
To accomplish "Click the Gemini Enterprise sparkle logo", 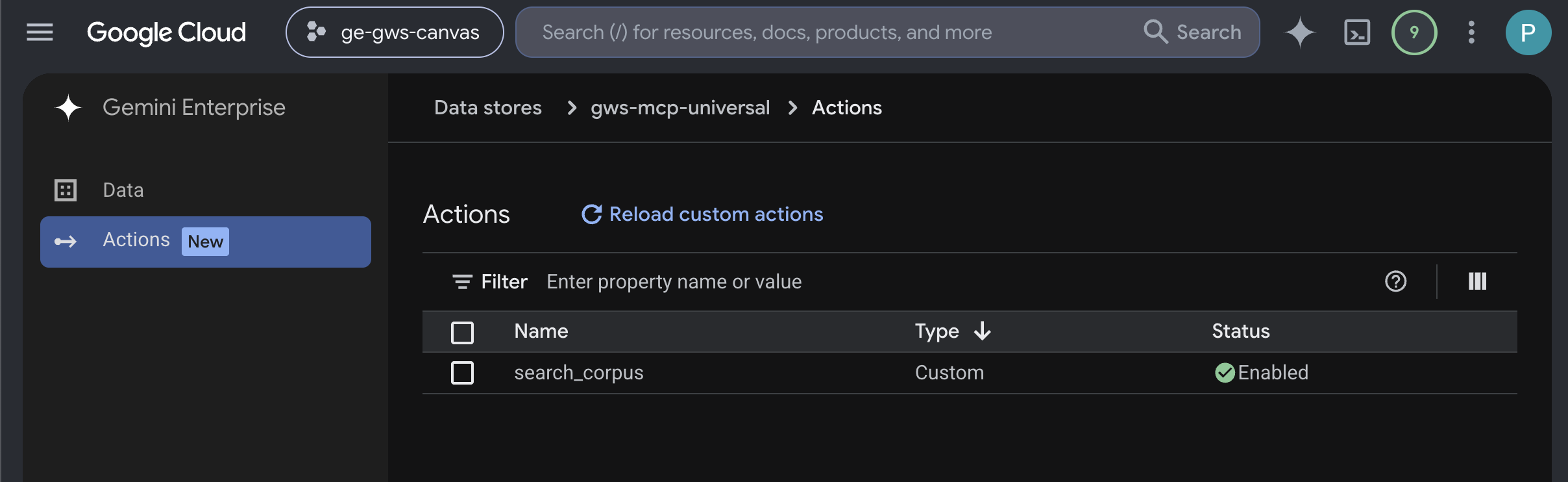I will 68,107.
